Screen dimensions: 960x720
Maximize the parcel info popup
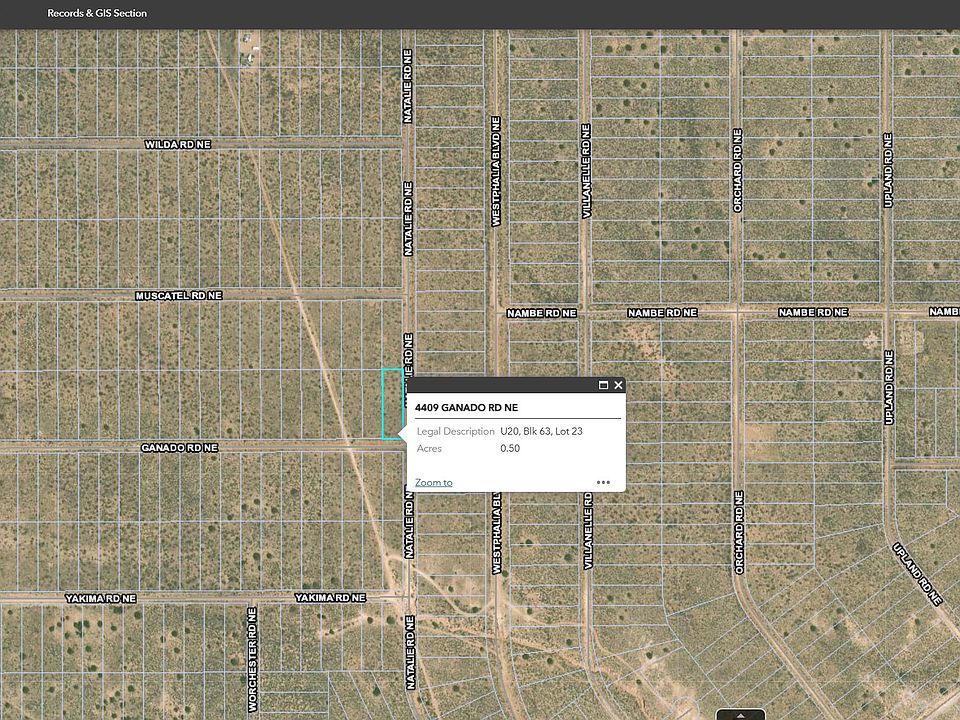pyautogui.click(x=603, y=385)
